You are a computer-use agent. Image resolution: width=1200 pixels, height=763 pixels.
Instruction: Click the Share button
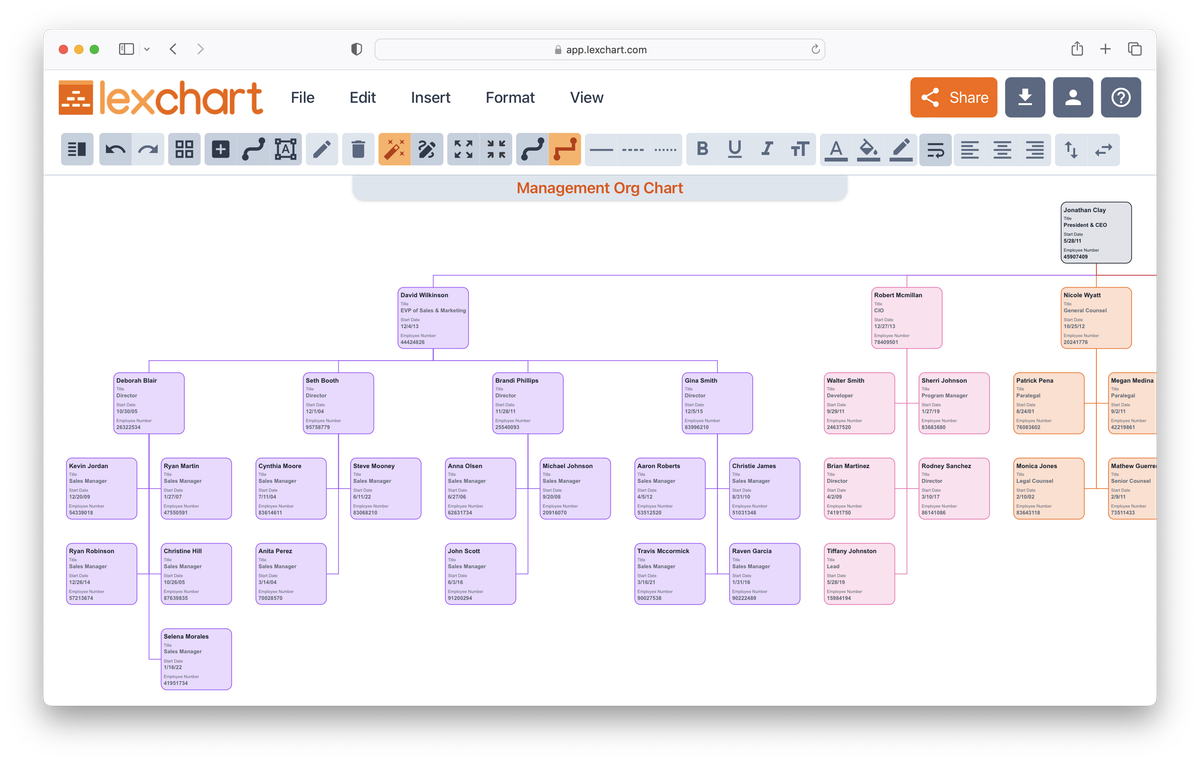coord(954,97)
